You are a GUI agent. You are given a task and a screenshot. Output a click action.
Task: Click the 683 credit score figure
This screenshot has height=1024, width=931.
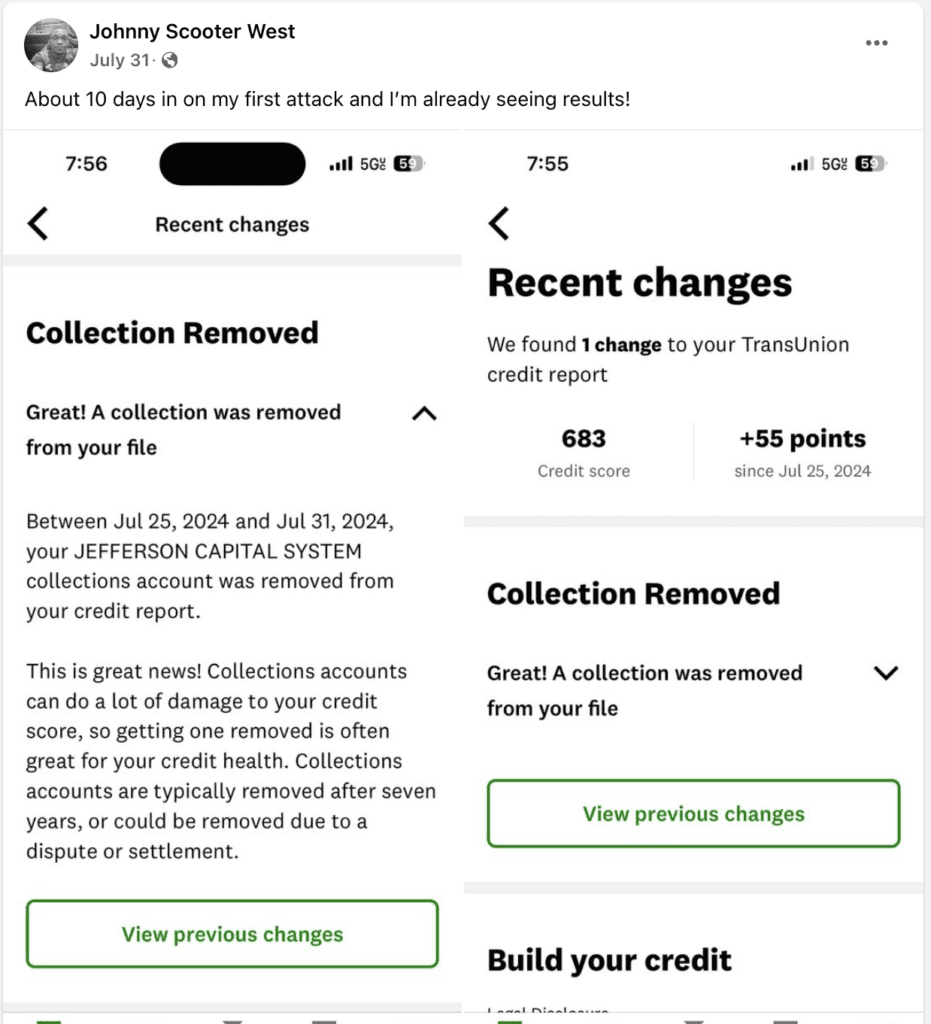[x=584, y=439]
